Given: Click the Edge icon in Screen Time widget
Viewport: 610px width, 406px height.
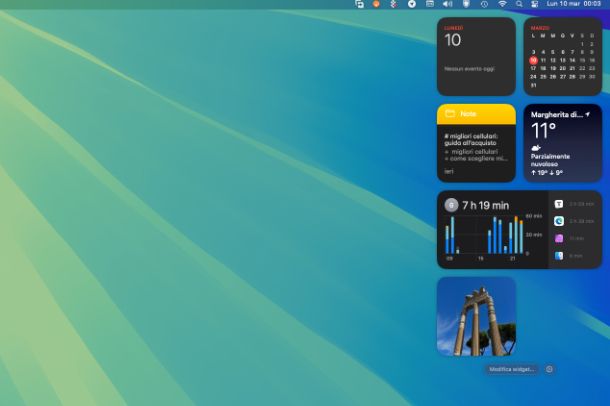Looking at the screenshot, I should (x=559, y=221).
